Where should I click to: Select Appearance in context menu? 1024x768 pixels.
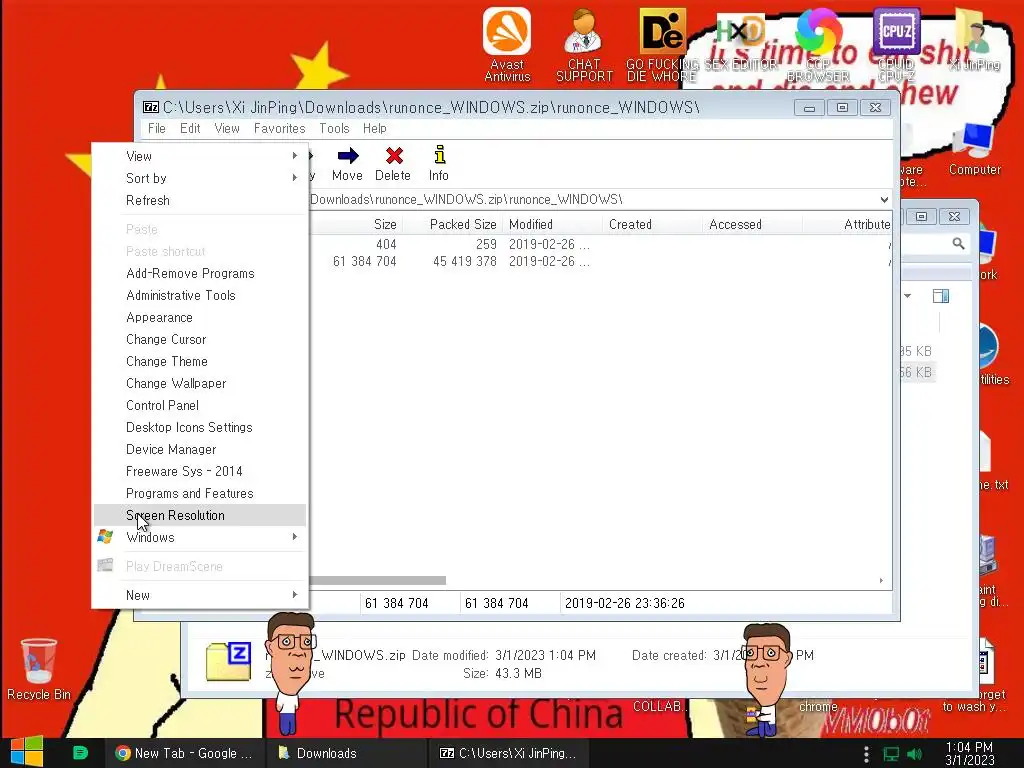[199, 317]
